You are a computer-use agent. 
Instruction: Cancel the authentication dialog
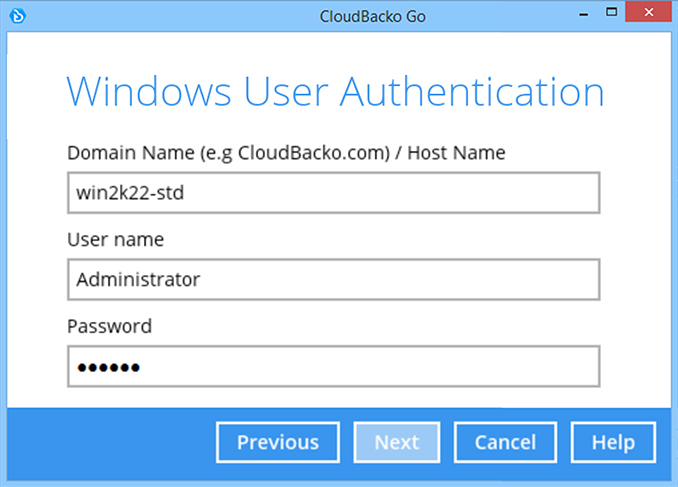click(x=505, y=442)
